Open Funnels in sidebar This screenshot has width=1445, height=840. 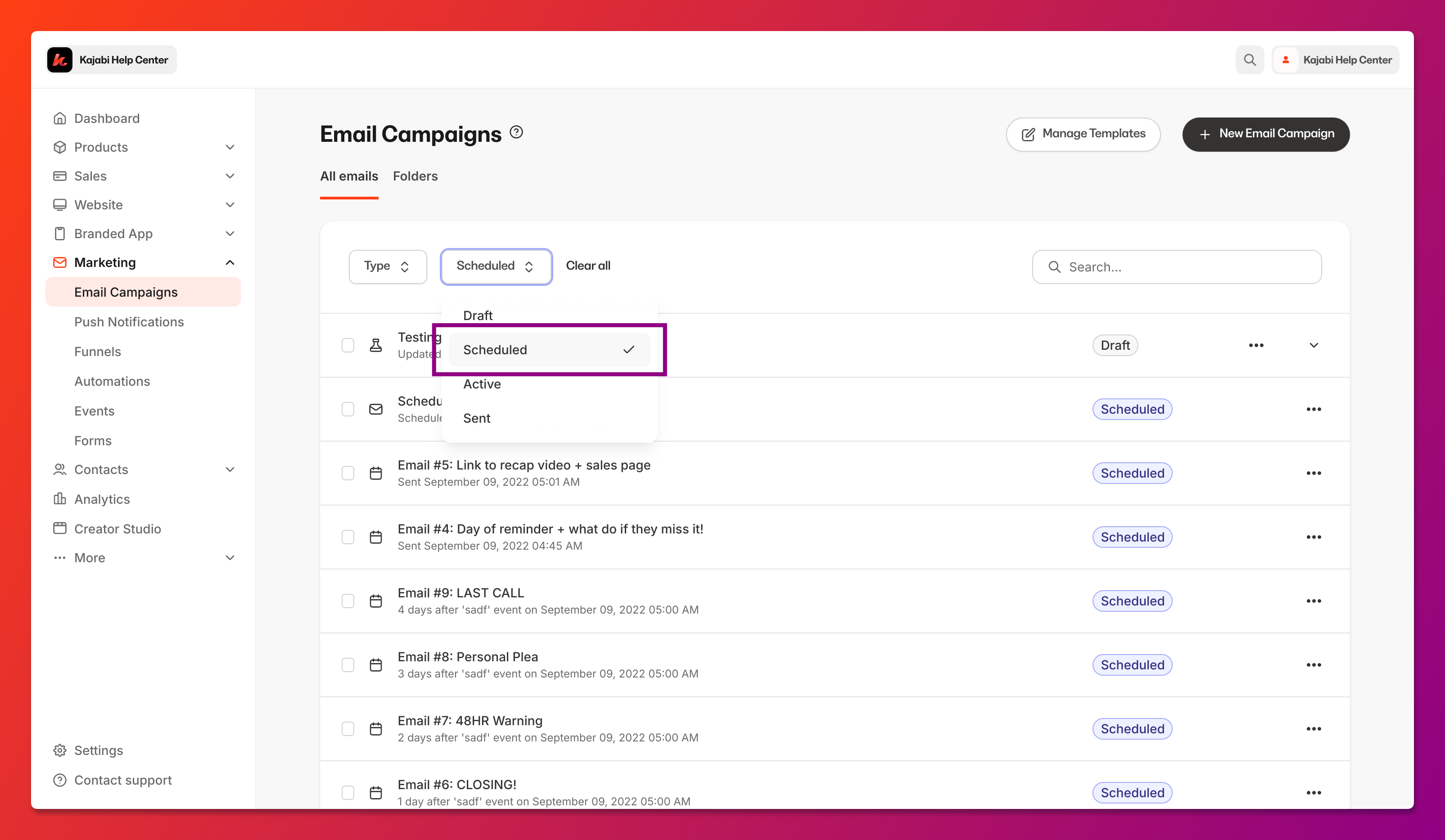click(x=98, y=352)
